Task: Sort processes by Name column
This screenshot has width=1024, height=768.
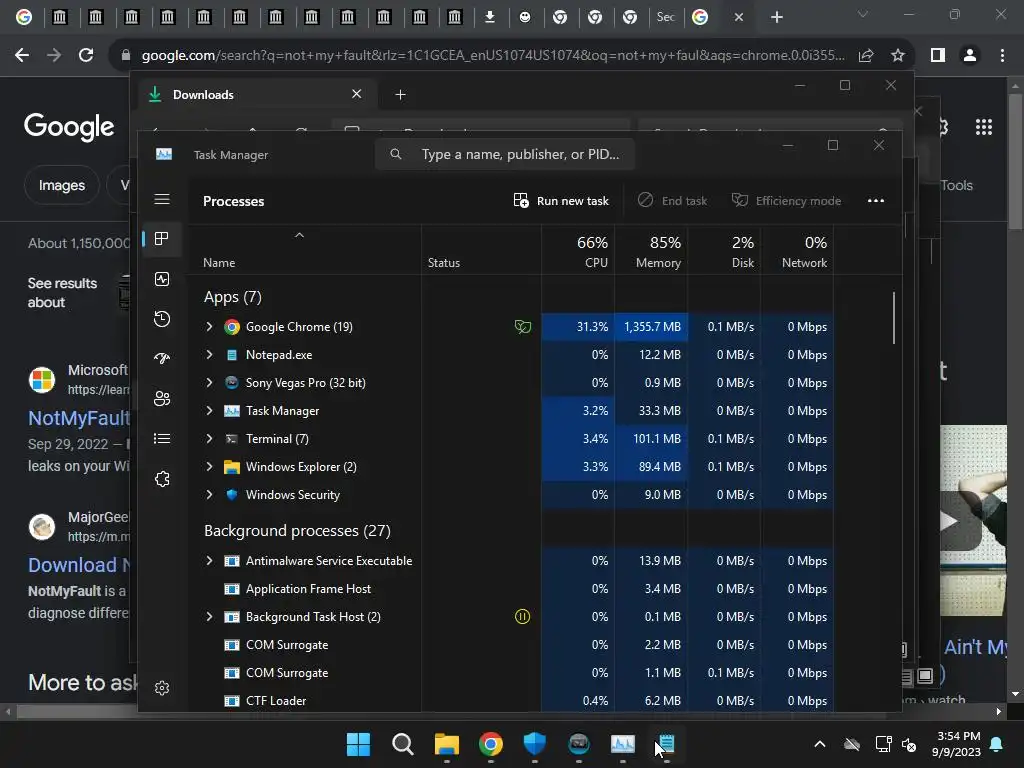Action: click(305, 250)
